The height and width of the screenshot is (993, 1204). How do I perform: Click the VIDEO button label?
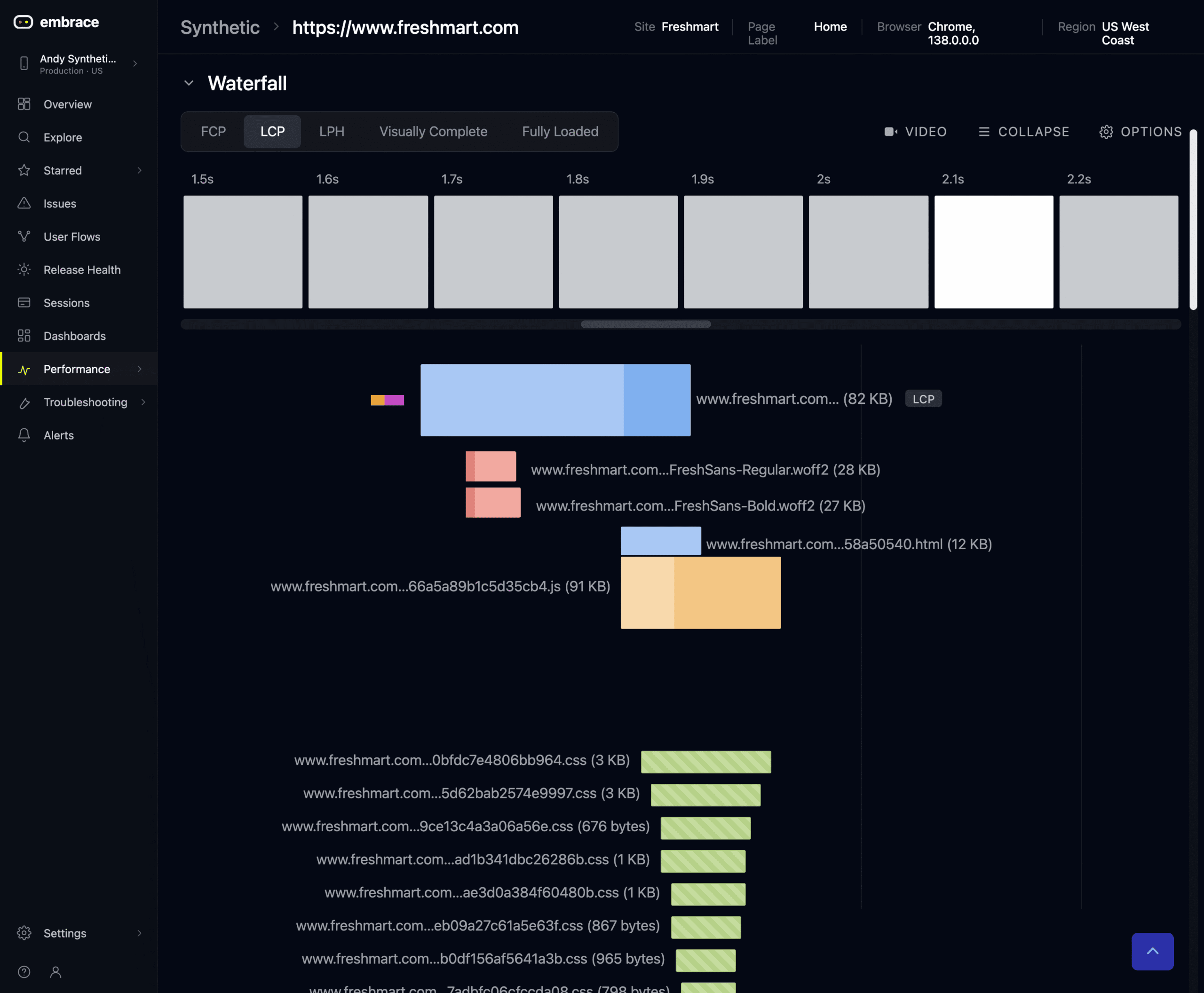pyautogui.click(x=926, y=132)
